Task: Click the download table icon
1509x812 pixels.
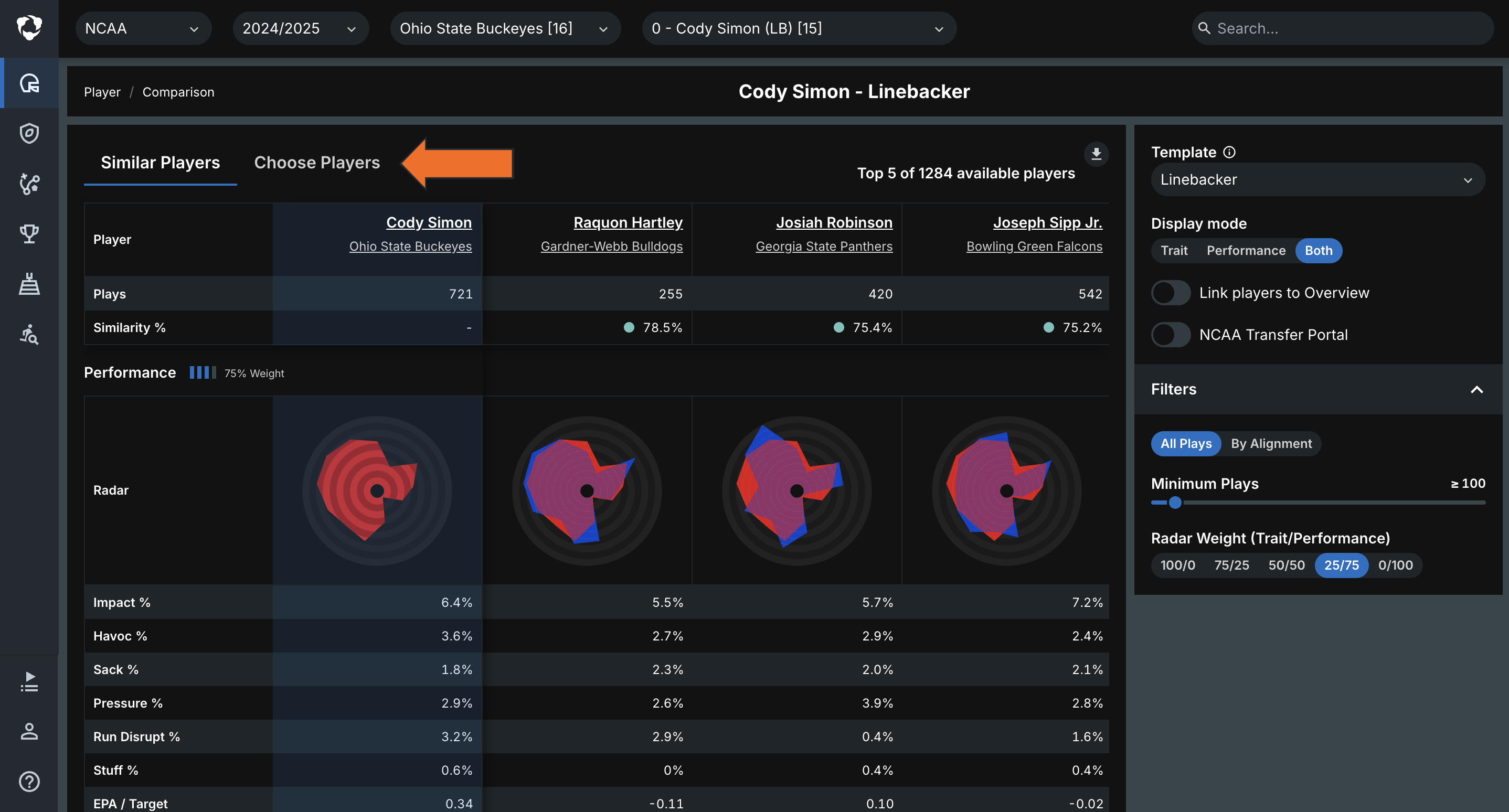Action: pyautogui.click(x=1096, y=154)
